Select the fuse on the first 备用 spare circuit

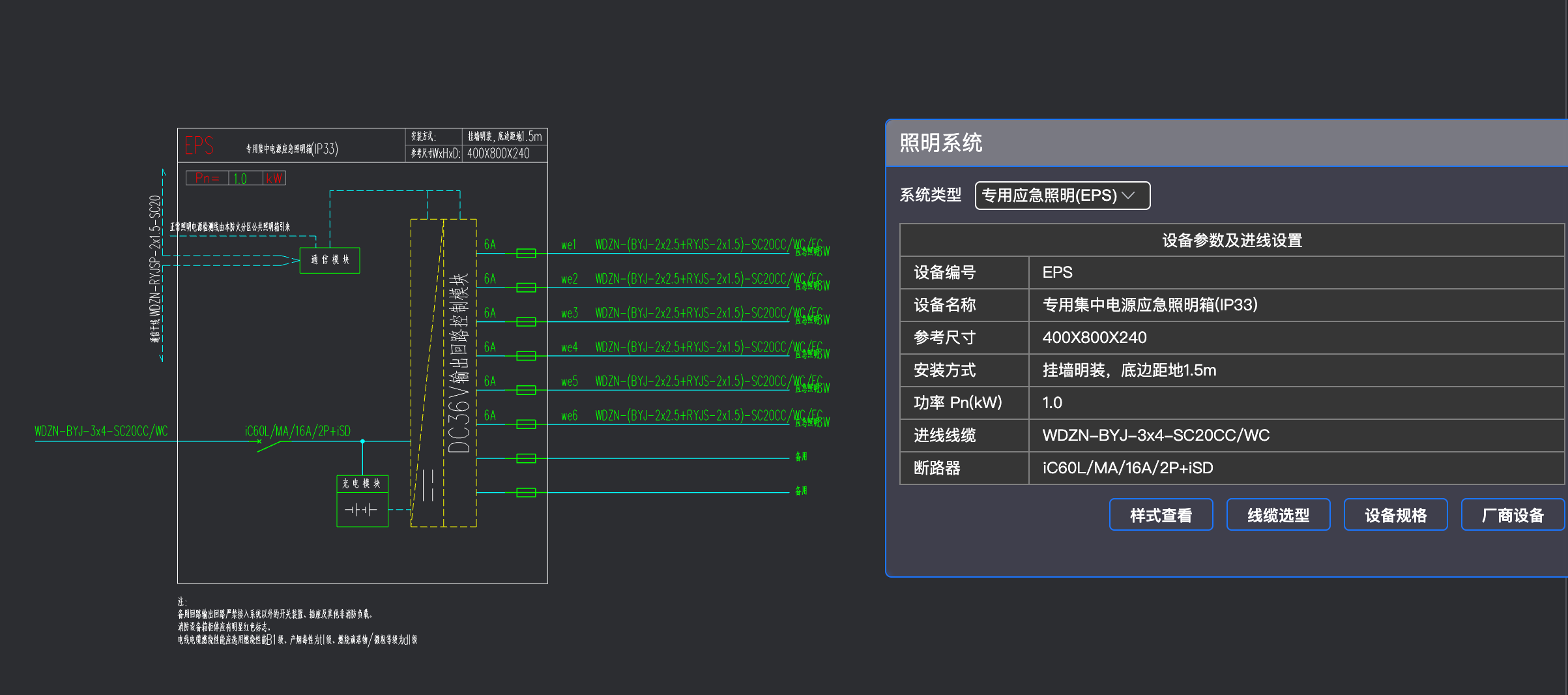click(x=525, y=456)
